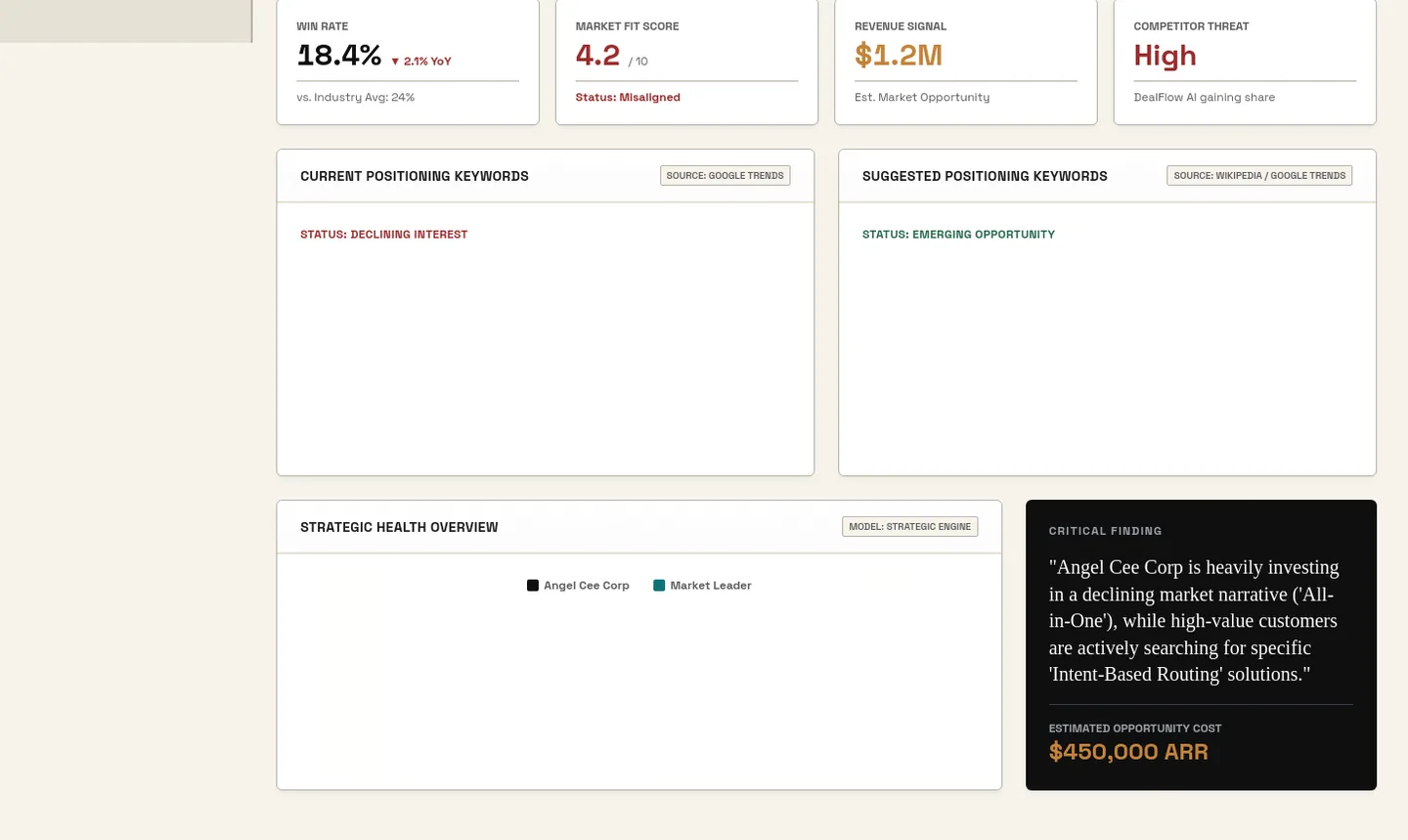The height and width of the screenshot is (840, 1408).
Task: Click the Model: Strategic Engine badge
Action: tap(909, 527)
